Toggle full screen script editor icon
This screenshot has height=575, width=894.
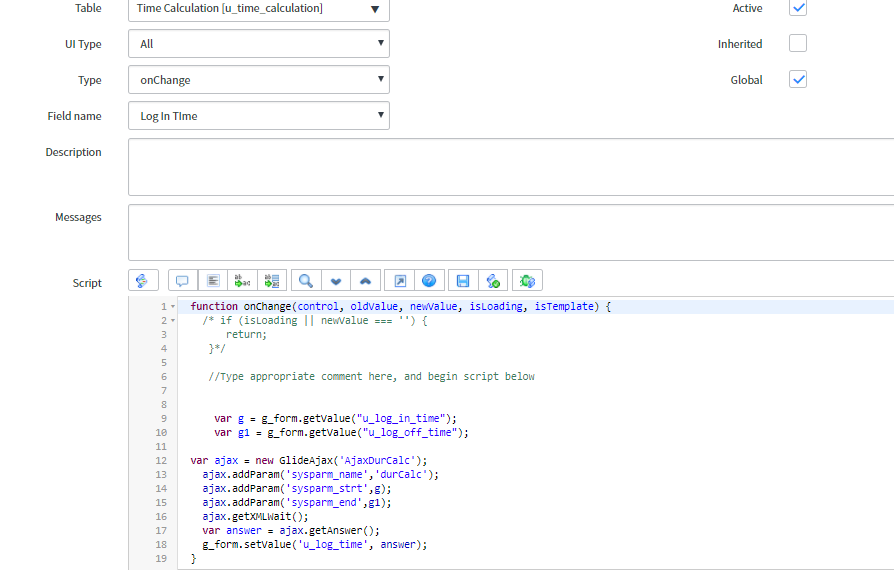point(400,281)
